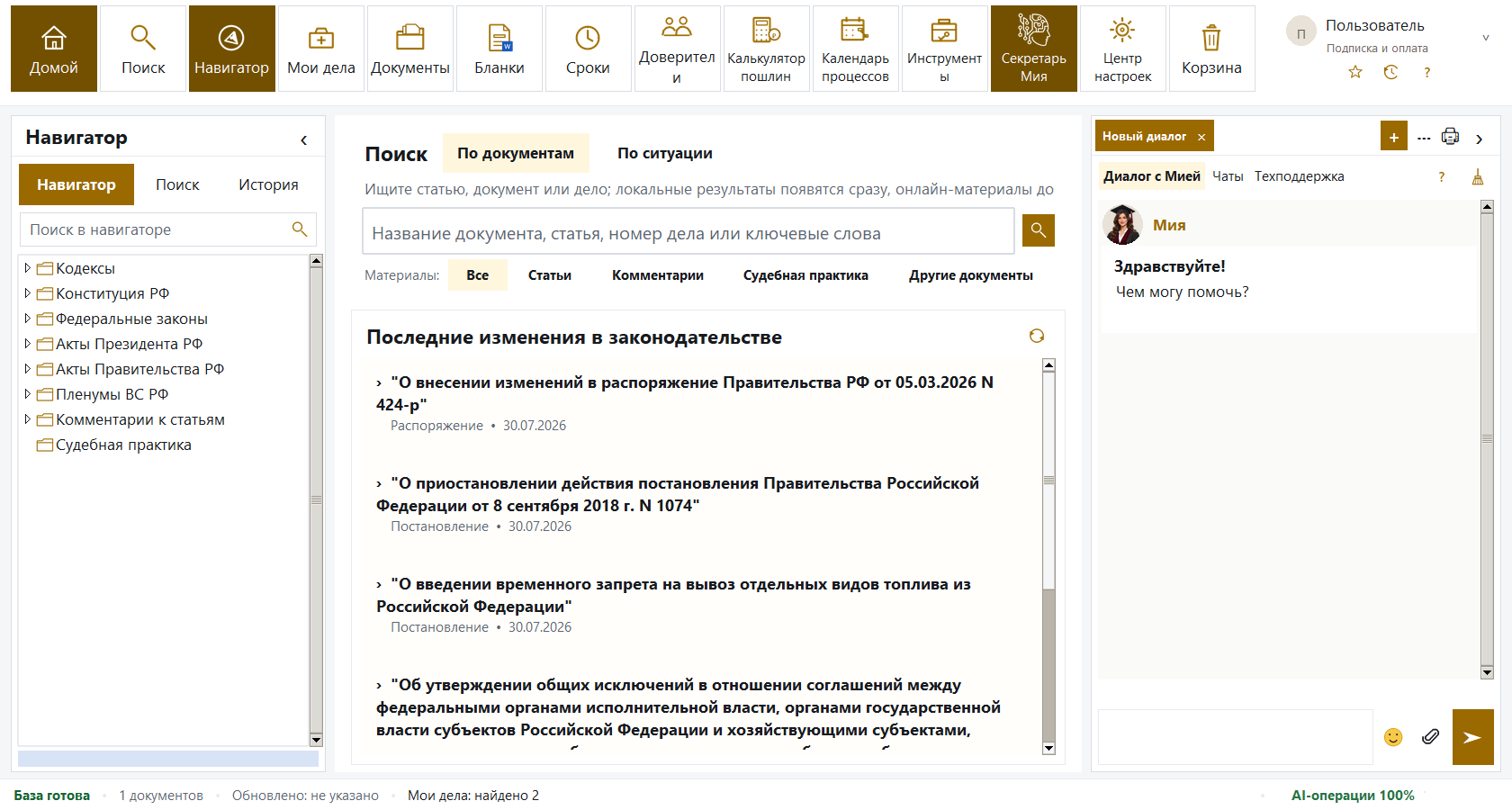Screen dimensions: 1512x810
Task: Click the Поиск в навигаторе input field
Action: 167,229
